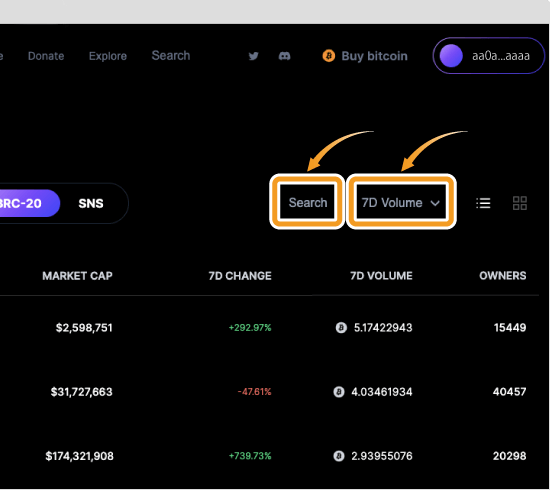Image resolution: width=550 pixels, height=490 pixels.
Task: Sort by 7D CHANGE column header
Action: [x=240, y=276]
